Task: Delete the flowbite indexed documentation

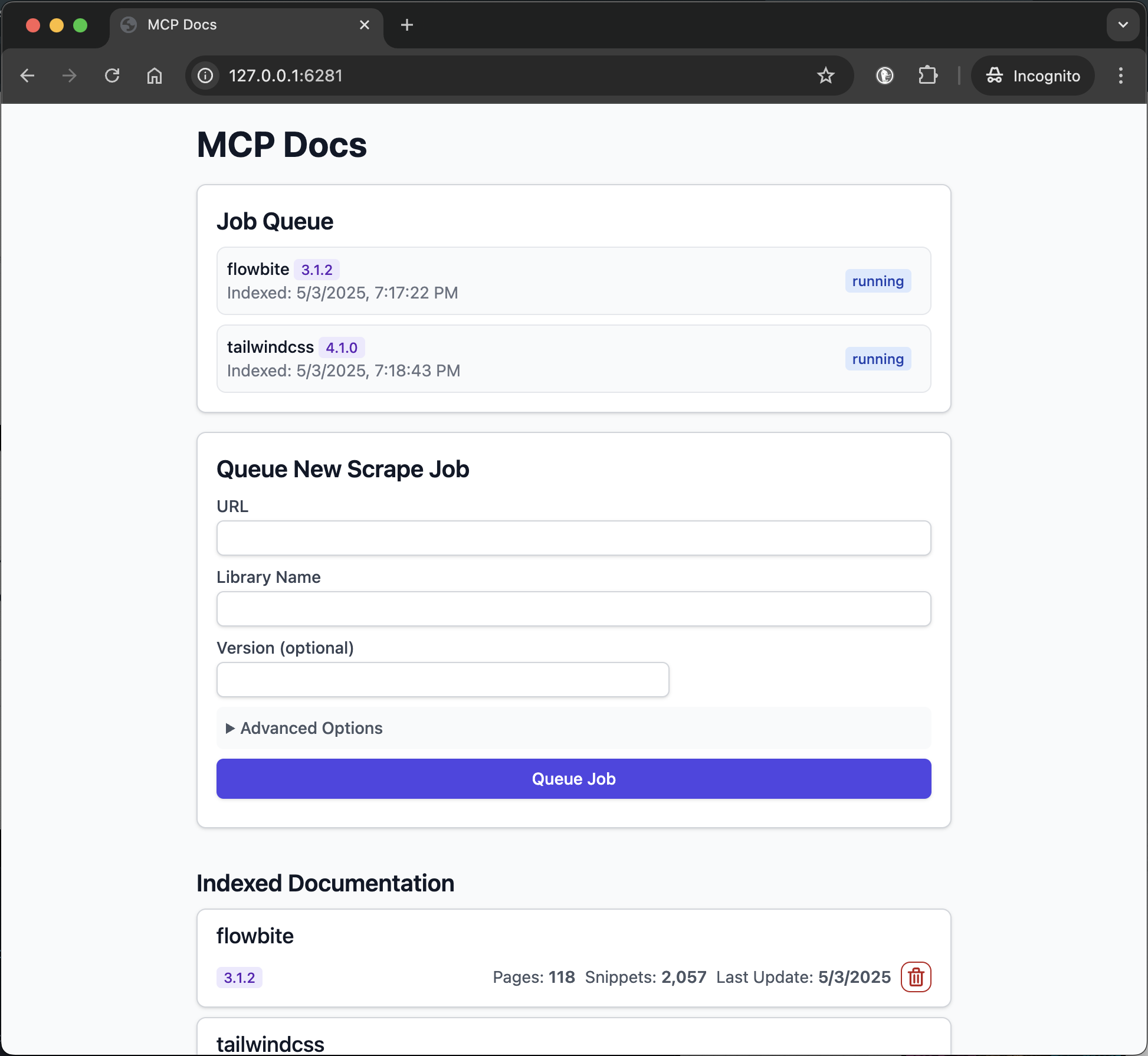Action: [x=916, y=977]
